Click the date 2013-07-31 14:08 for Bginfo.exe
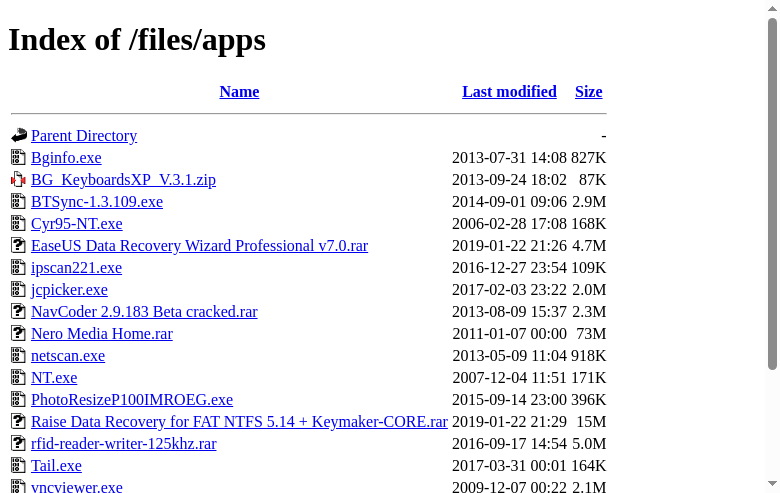780x493 pixels. pyautogui.click(x=509, y=158)
